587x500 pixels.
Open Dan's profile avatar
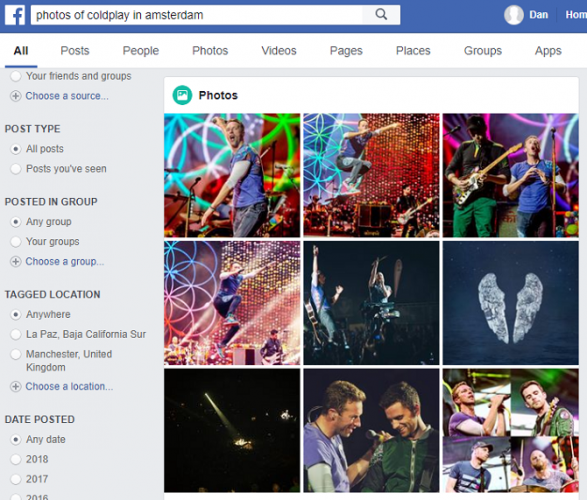(x=514, y=15)
